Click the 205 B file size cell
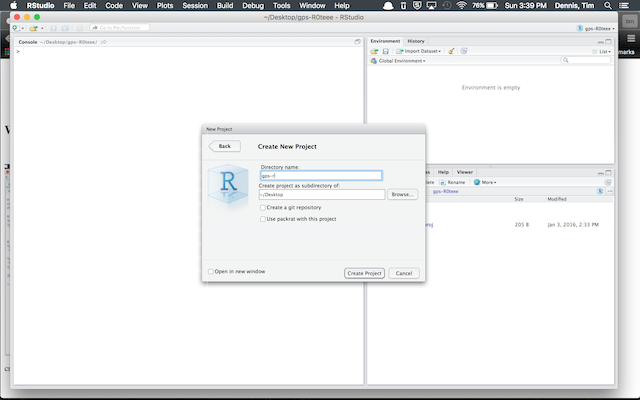Viewport: 640px width, 400px height. click(x=522, y=225)
